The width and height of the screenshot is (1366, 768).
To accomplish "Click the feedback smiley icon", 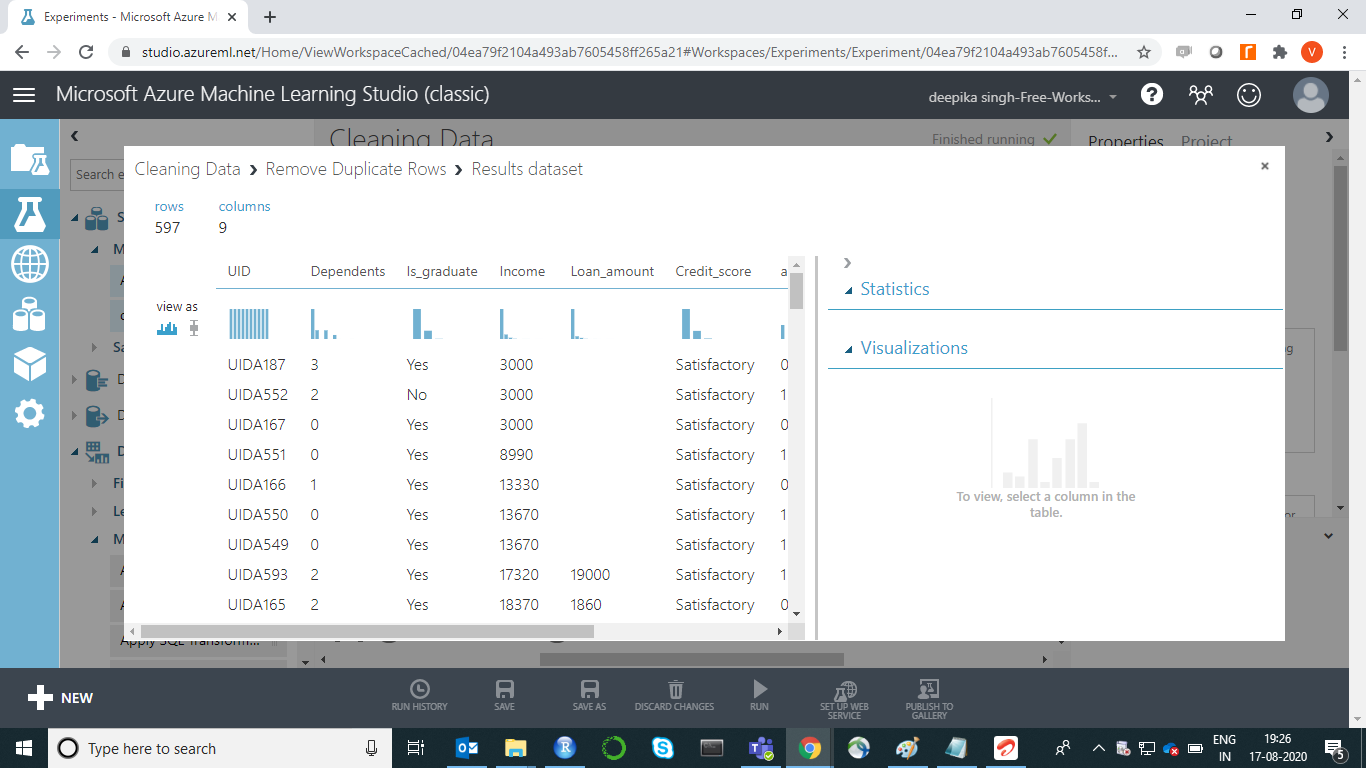I will click(1249, 94).
